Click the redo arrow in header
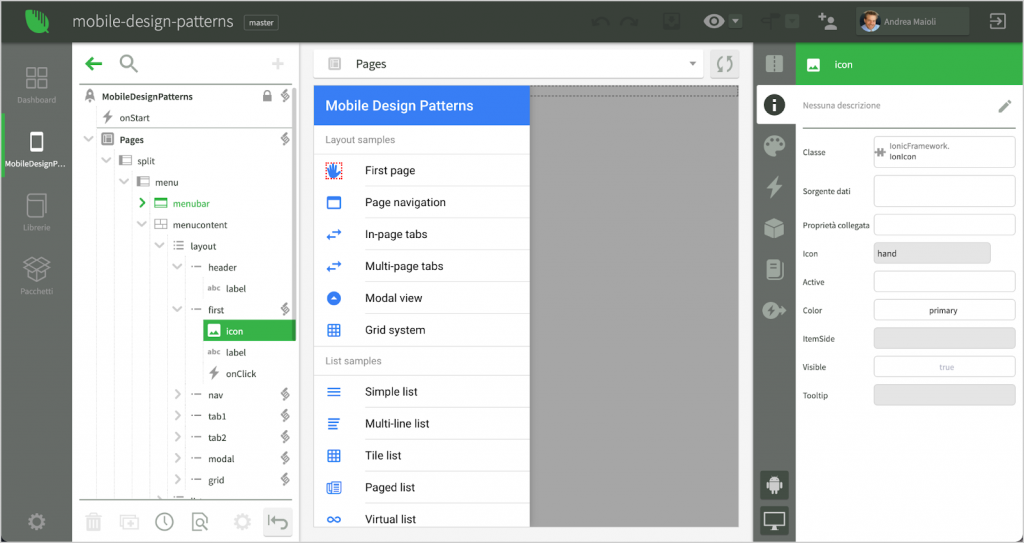The width and height of the screenshot is (1024, 543). tap(629, 22)
